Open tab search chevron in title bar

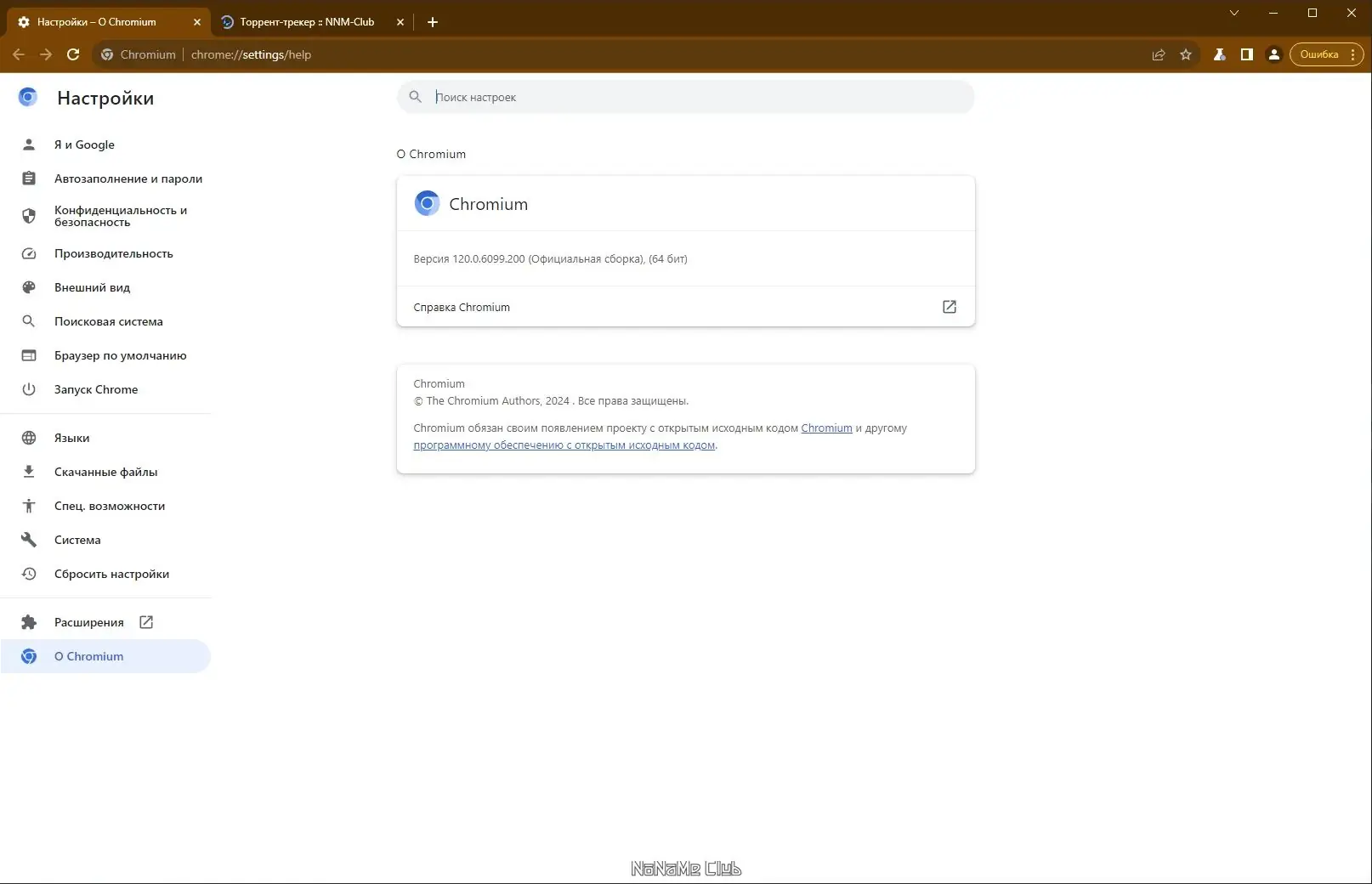click(1234, 13)
